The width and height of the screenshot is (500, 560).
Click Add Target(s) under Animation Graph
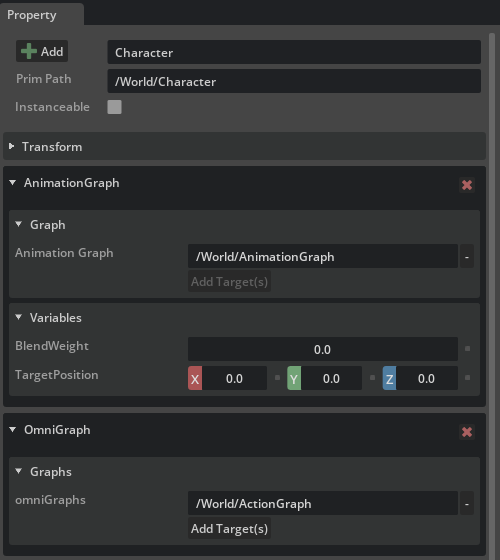pyautogui.click(x=229, y=281)
